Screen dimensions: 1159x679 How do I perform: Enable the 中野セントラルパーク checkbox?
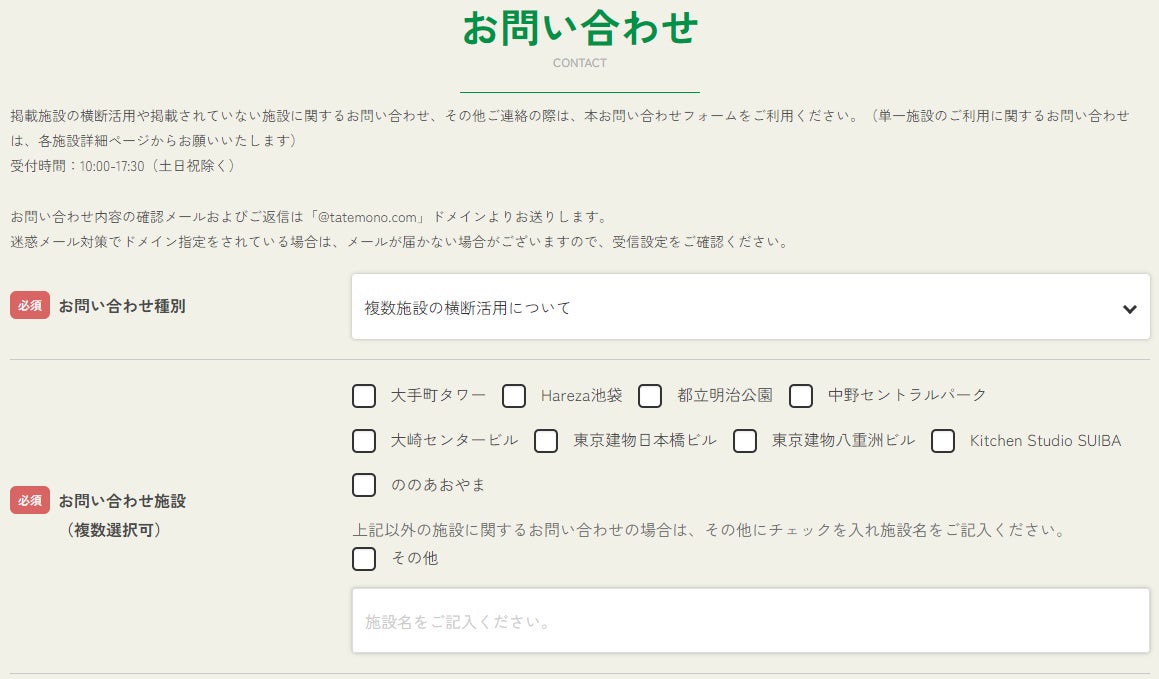coord(801,396)
